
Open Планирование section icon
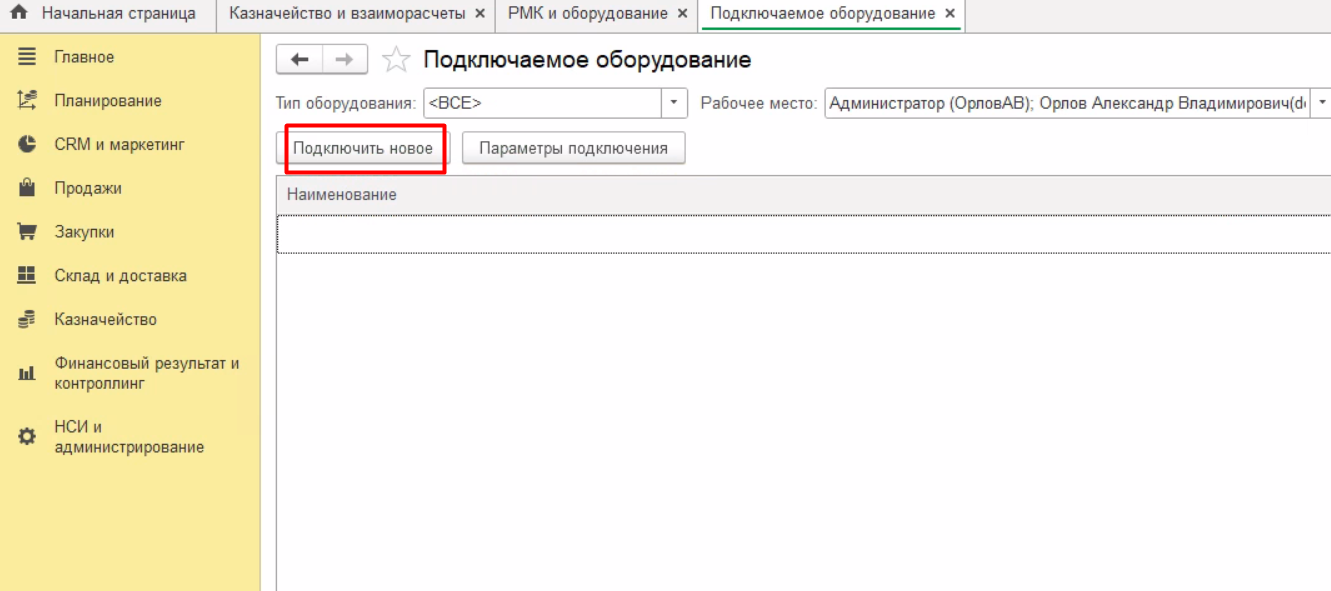tap(27, 101)
